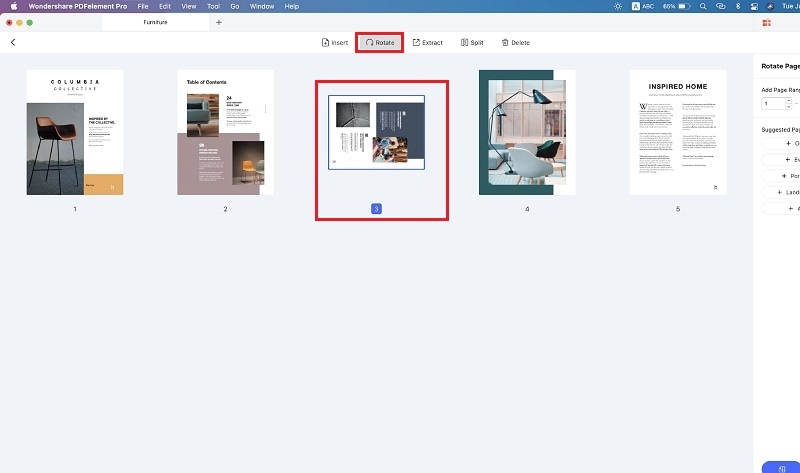Add a new tab with plus icon
This screenshot has width=800, height=473.
pyautogui.click(x=219, y=22)
